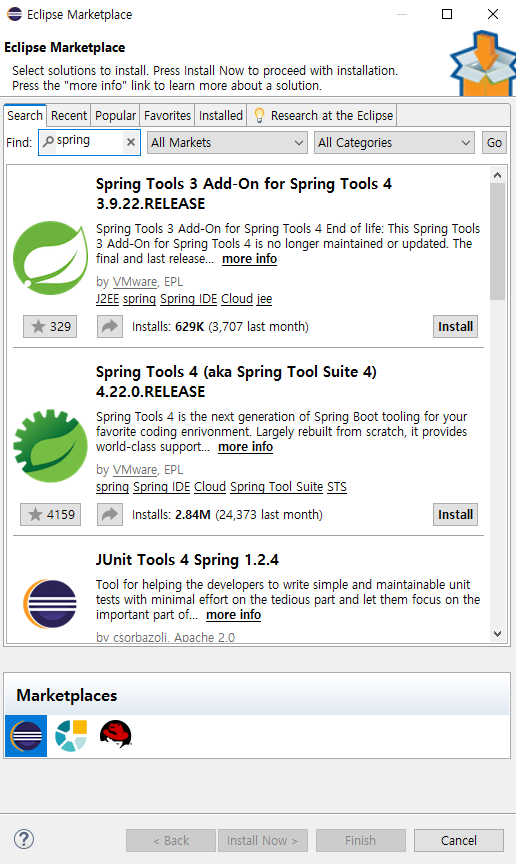Open Research at the Eclipse tab
Viewport: 516px width, 864px height.
pos(322,116)
